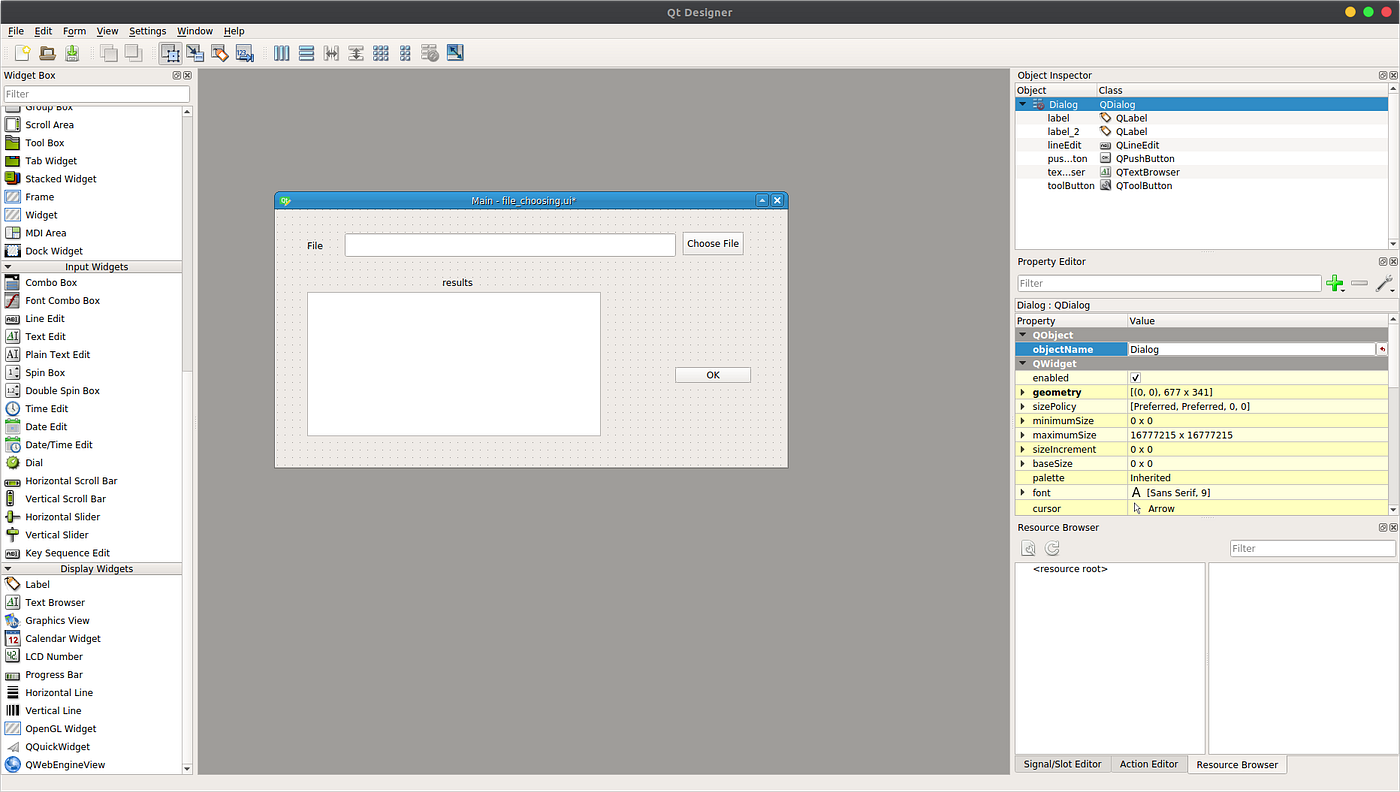Switch to the Signal/Slot Editor tab
This screenshot has width=1400, height=792.
click(1062, 764)
